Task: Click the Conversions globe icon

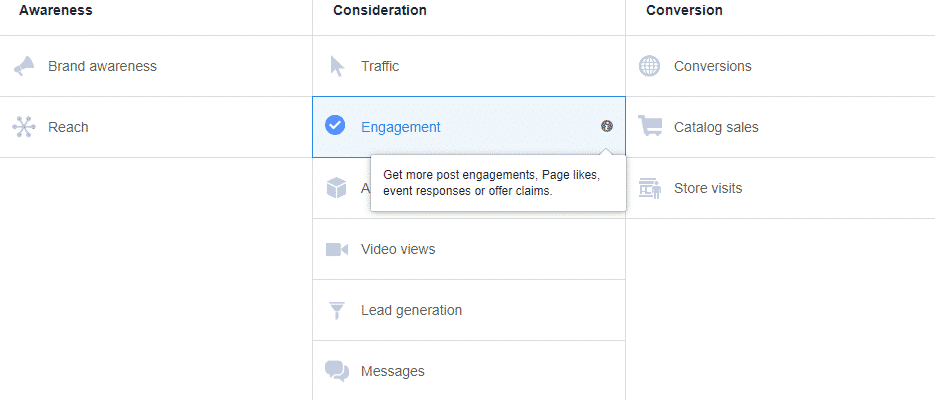Action: pyautogui.click(x=649, y=66)
